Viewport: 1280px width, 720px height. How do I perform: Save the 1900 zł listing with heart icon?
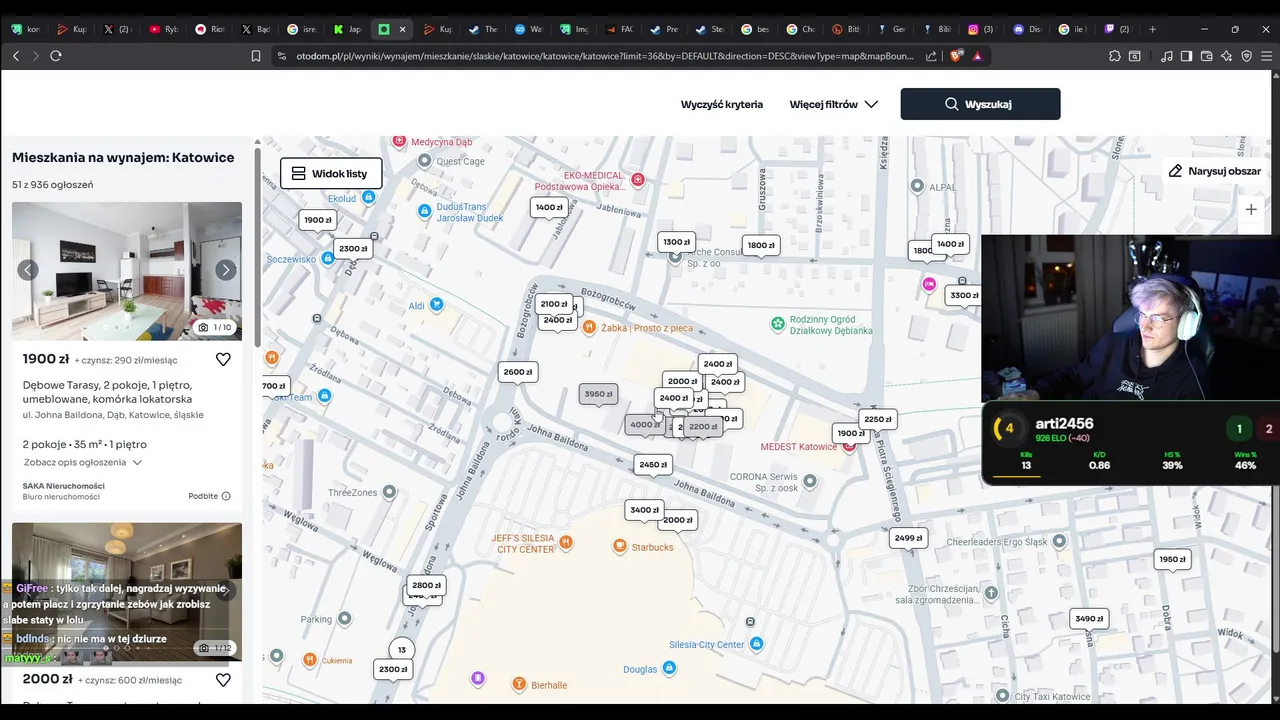click(223, 359)
